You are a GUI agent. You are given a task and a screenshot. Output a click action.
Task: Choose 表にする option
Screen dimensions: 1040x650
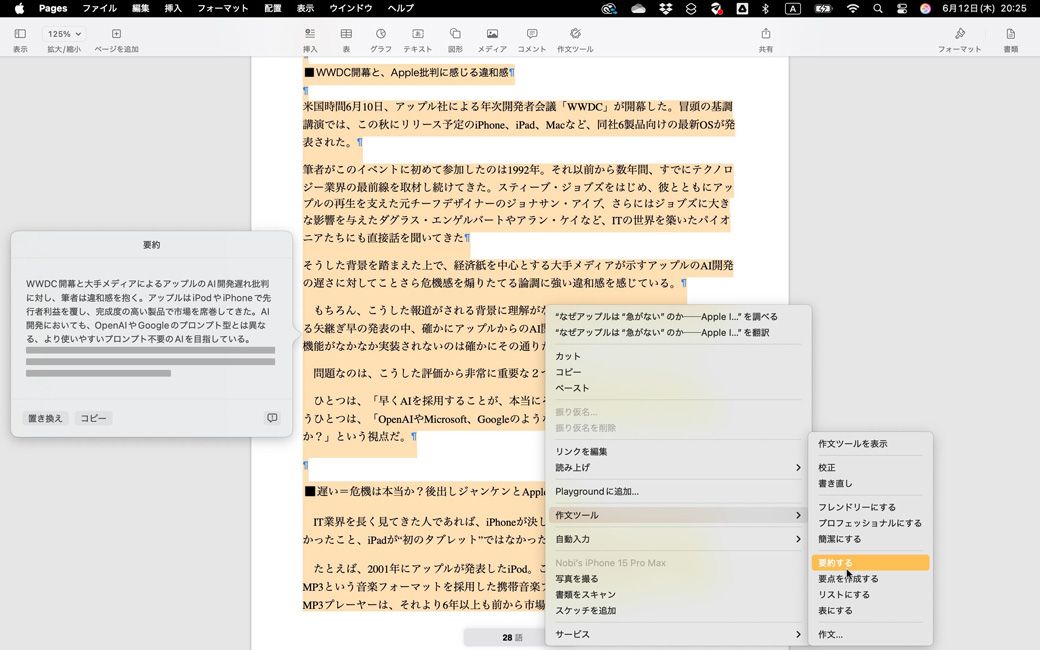tap(870, 611)
